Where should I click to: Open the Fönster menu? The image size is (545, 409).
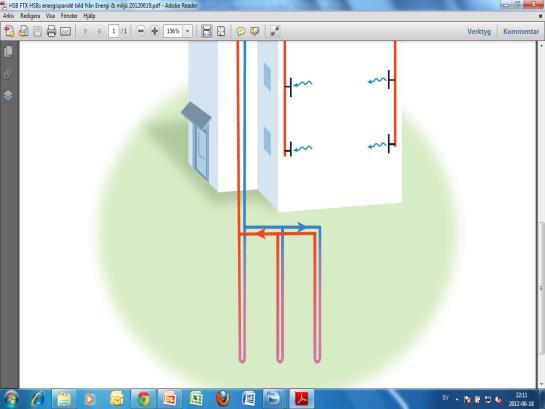point(69,16)
